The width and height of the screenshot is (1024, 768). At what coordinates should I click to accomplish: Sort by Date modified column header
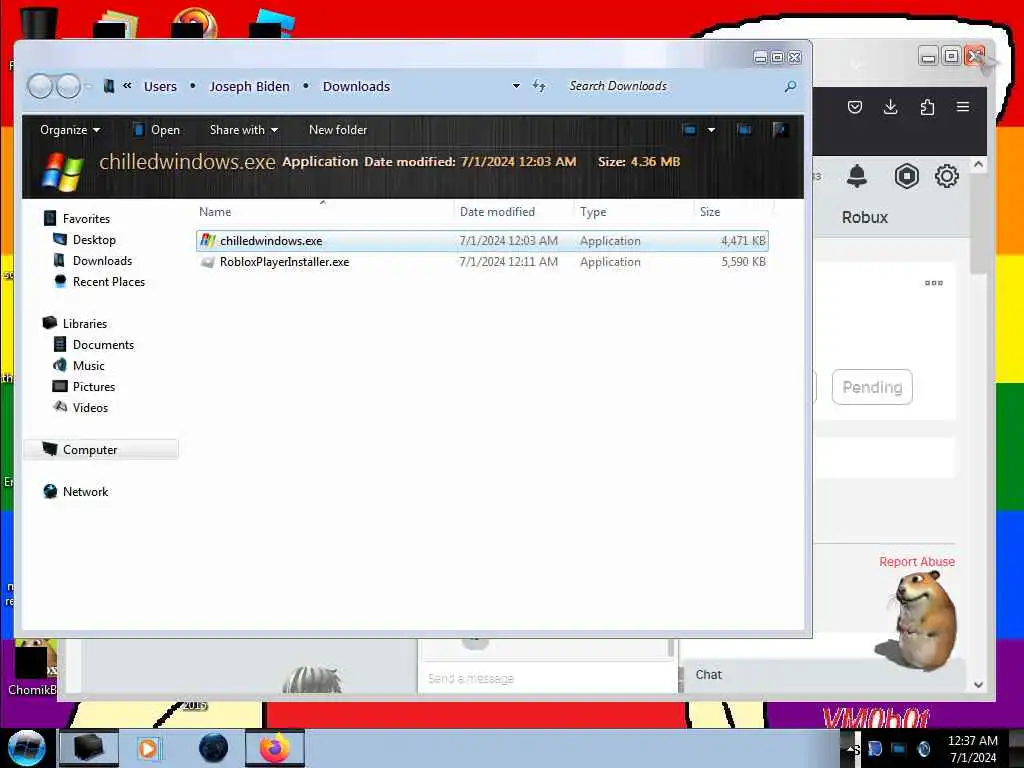click(513, 212)
